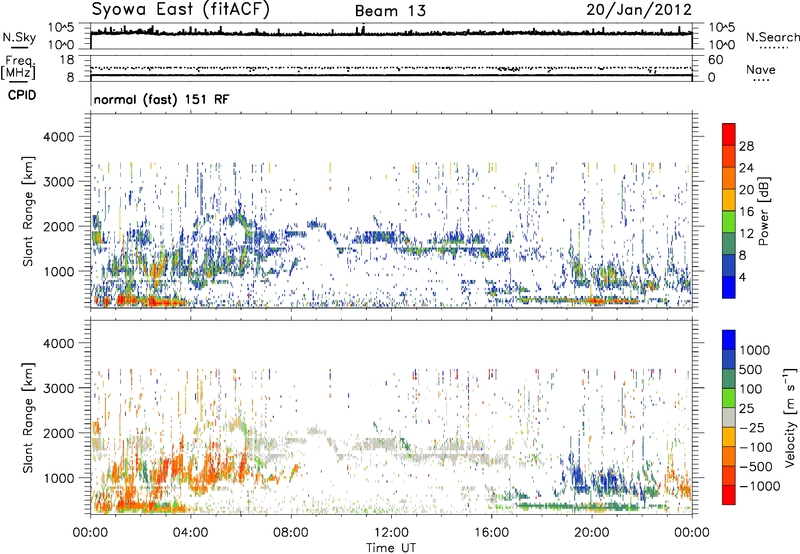
Task: Click the 'Time UT' axis title
Action: (x=391, y=548)
